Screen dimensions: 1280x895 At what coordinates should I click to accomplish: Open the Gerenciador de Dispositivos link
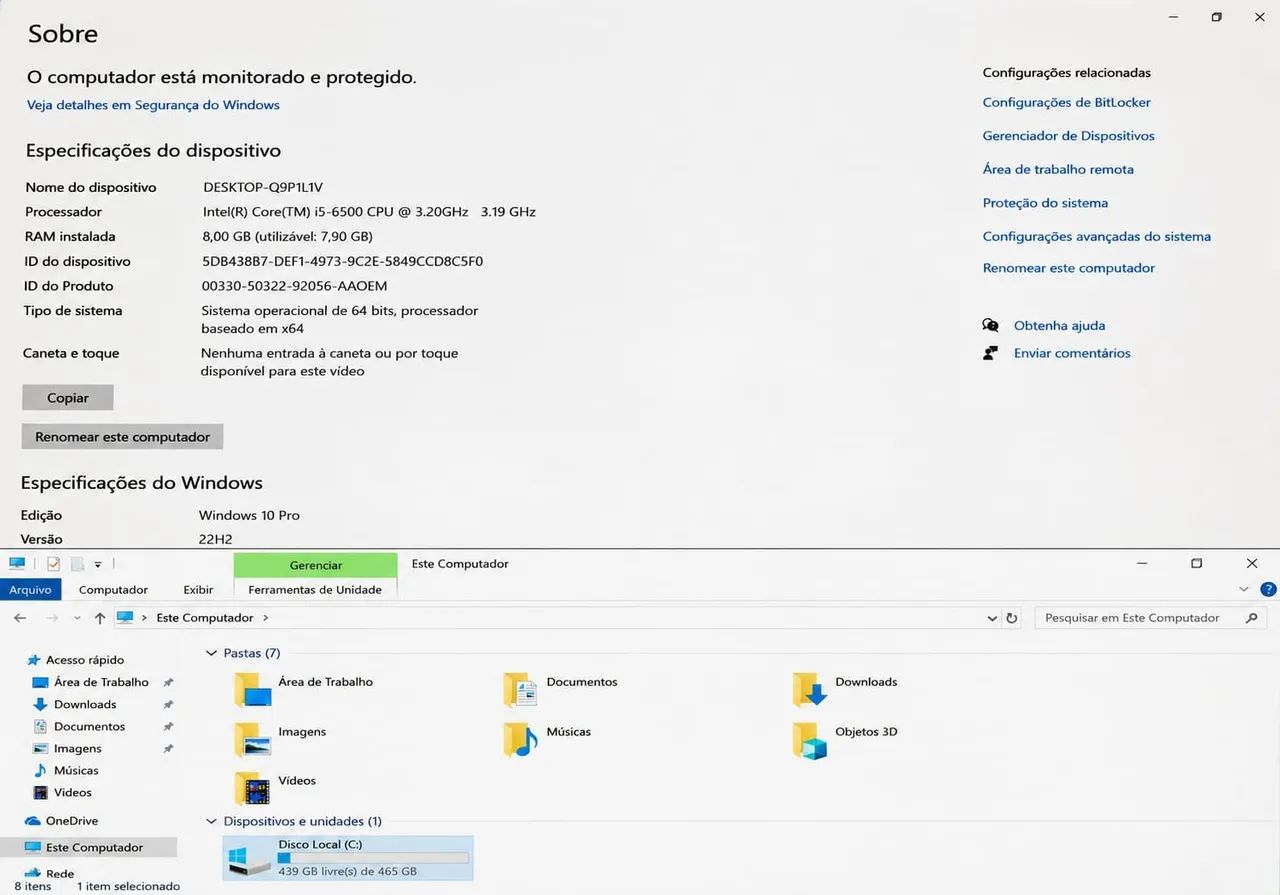click(x=1068, y=136)
